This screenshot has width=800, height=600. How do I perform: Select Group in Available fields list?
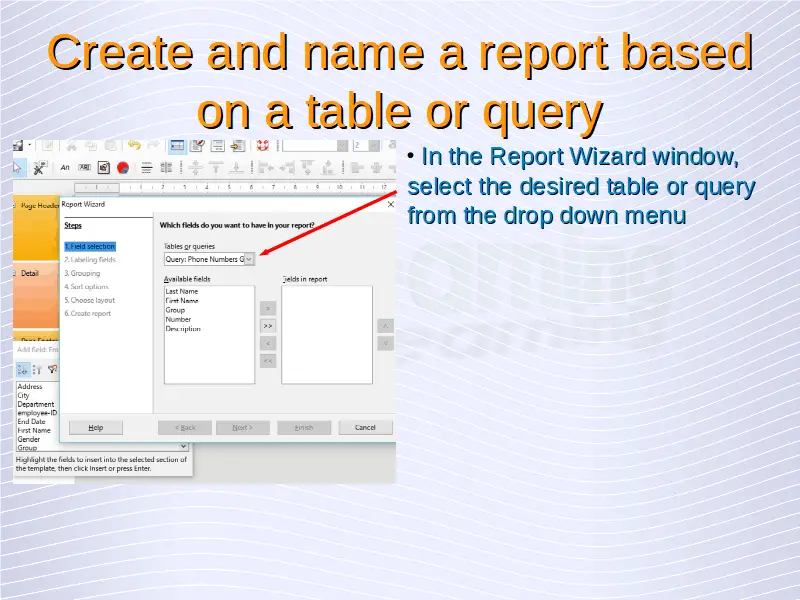(x=175, y=310)
